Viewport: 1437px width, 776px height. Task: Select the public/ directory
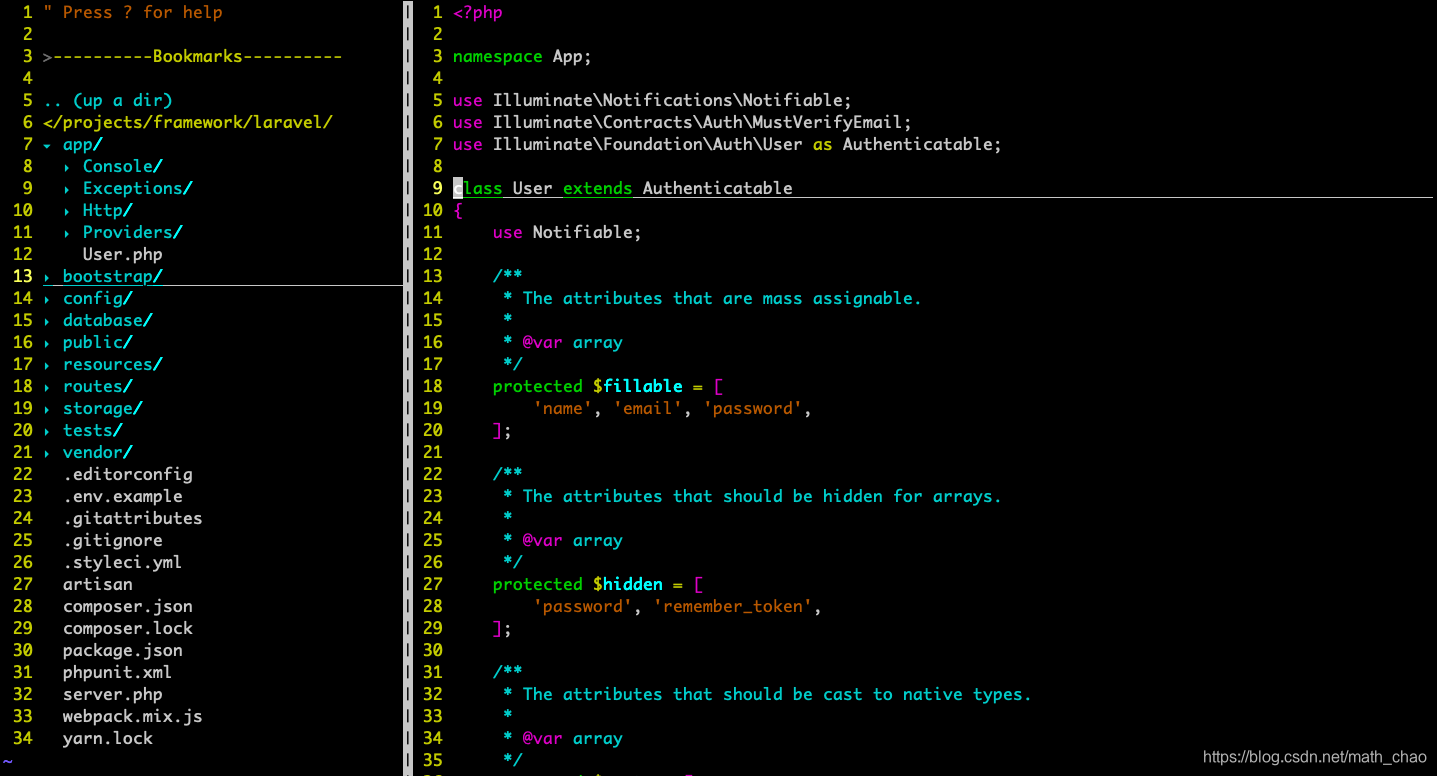click(98, 343)
